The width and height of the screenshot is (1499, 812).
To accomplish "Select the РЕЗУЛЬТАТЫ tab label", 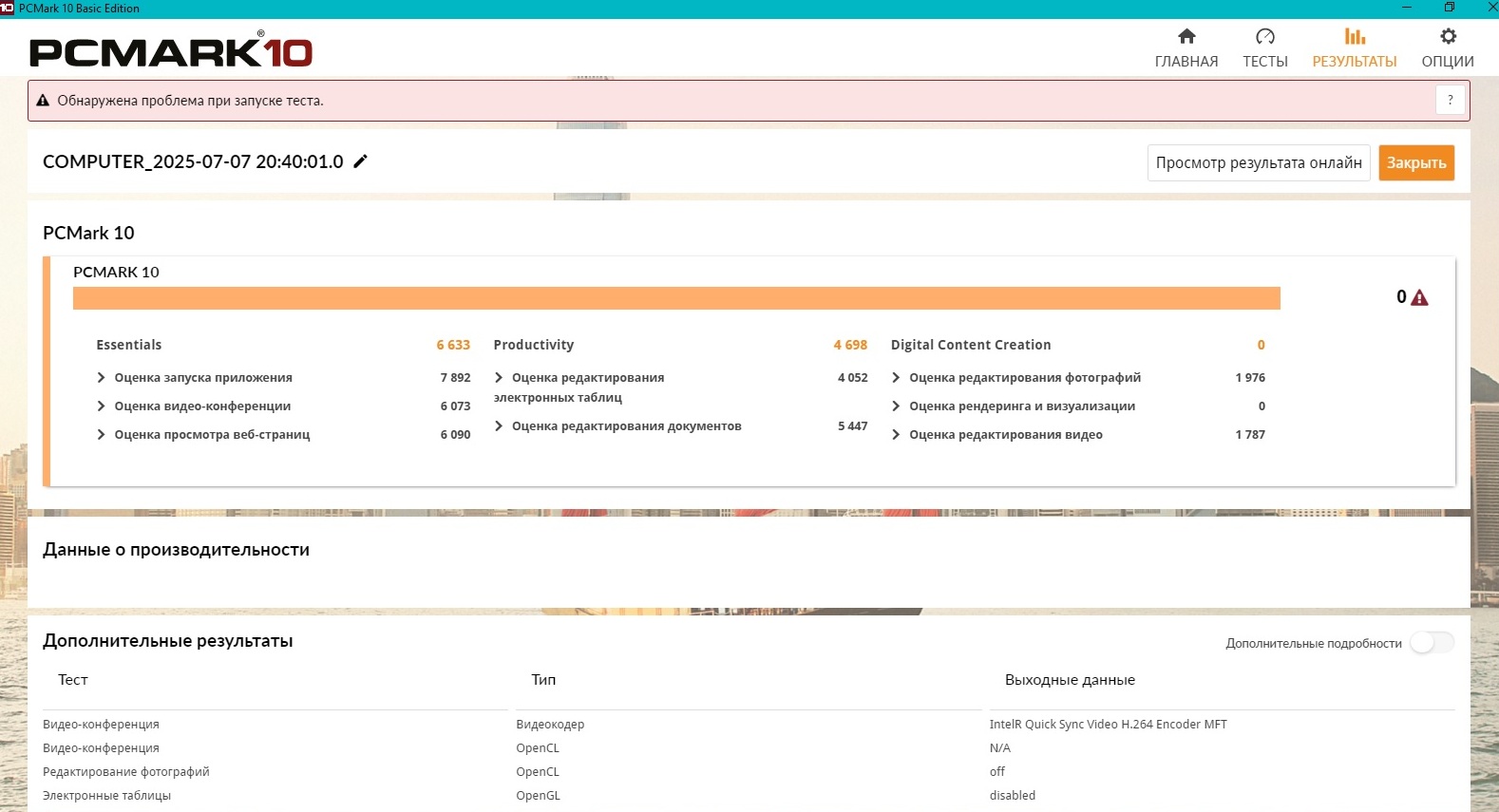I will pyautogui.click(x=1355, y=62).
